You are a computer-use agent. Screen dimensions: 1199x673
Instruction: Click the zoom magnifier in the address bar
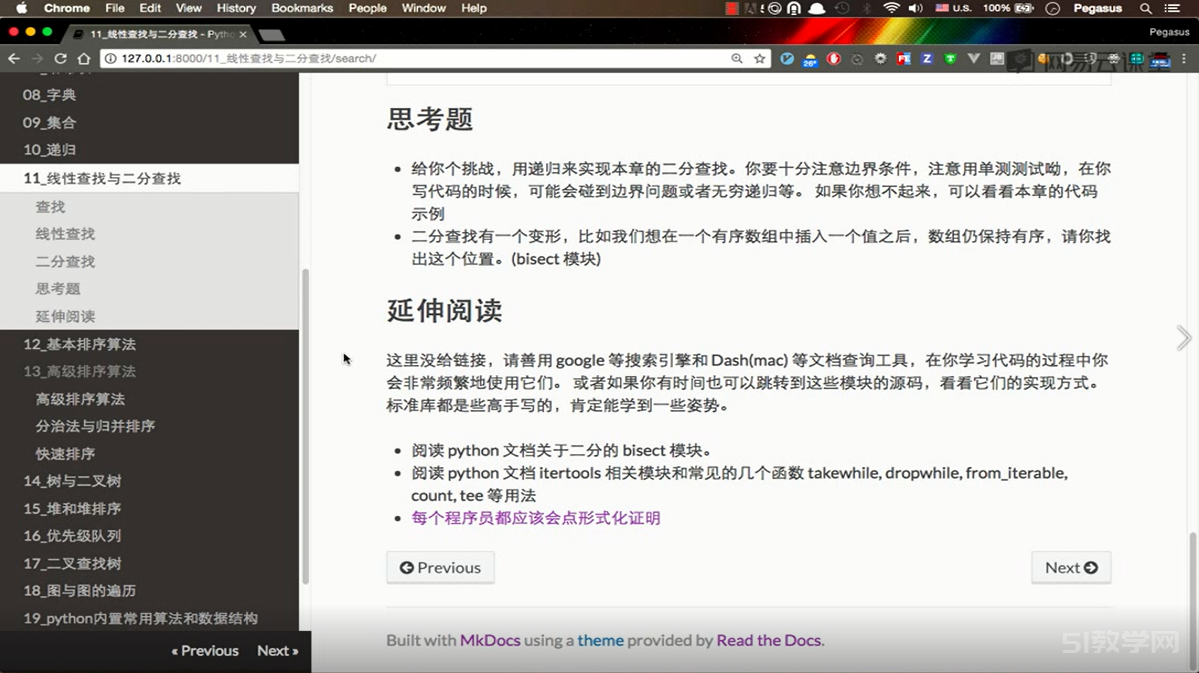coord(737,58)
